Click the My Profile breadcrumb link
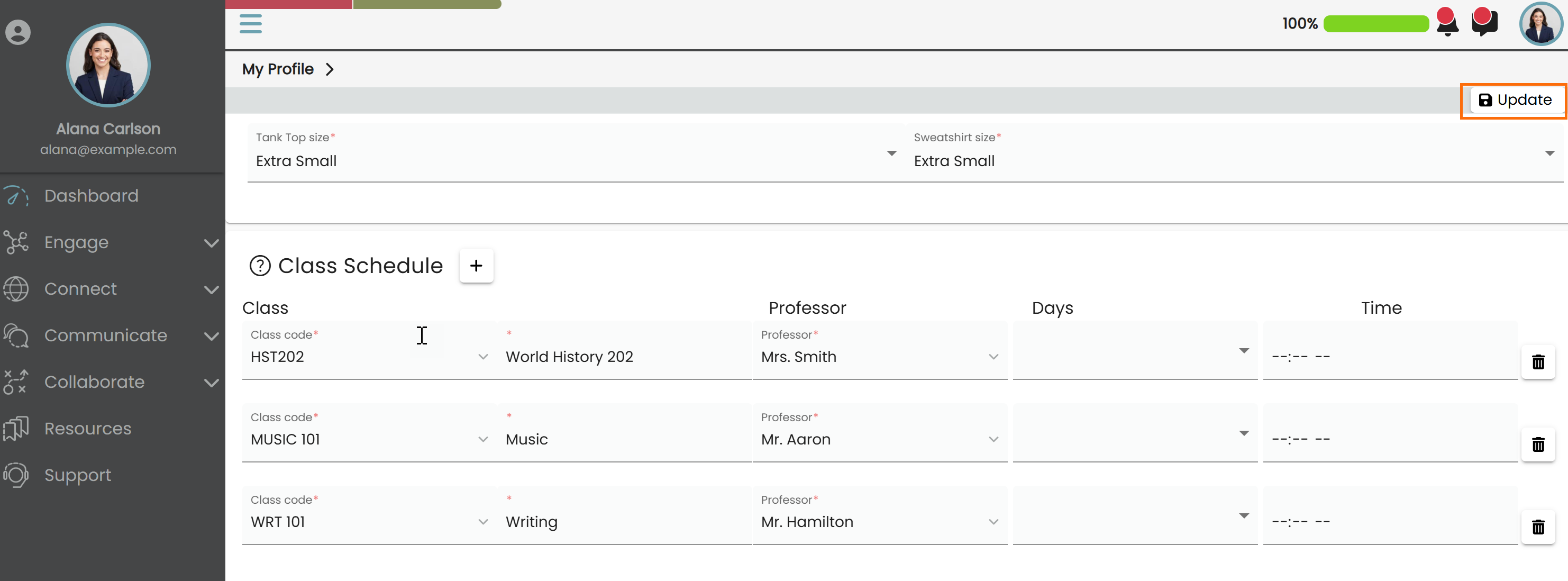The image size is (1568, 581). [278, 69]
